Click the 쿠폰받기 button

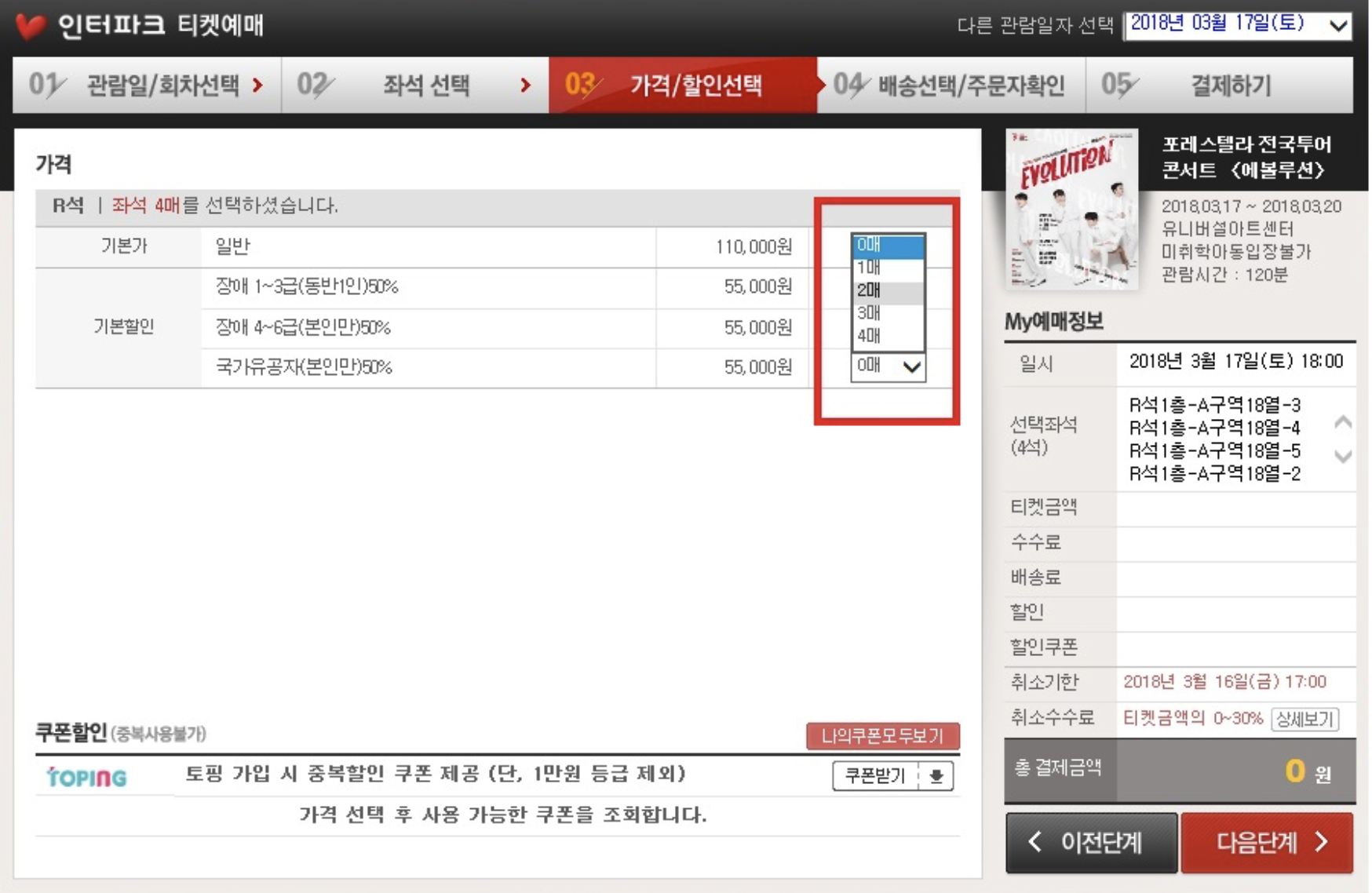click(877, 776)
